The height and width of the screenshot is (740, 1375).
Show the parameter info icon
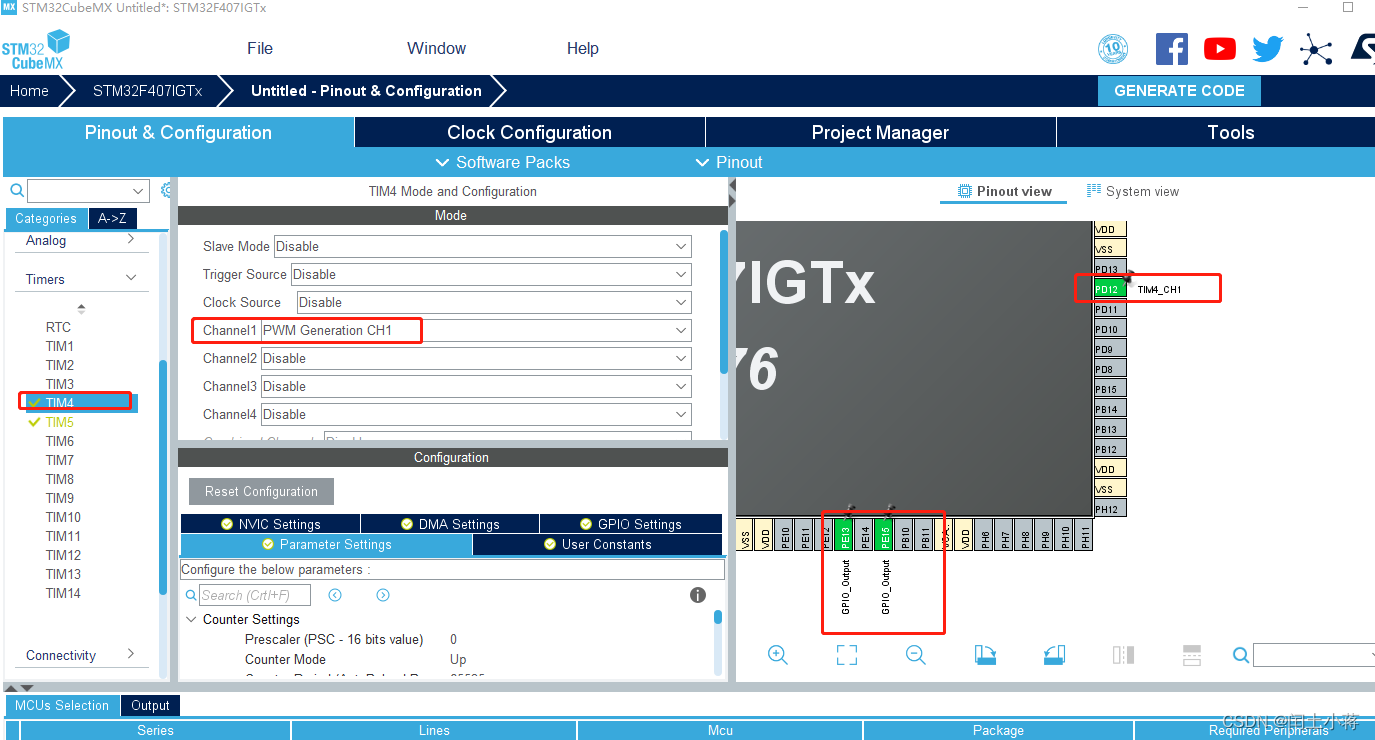698,595
